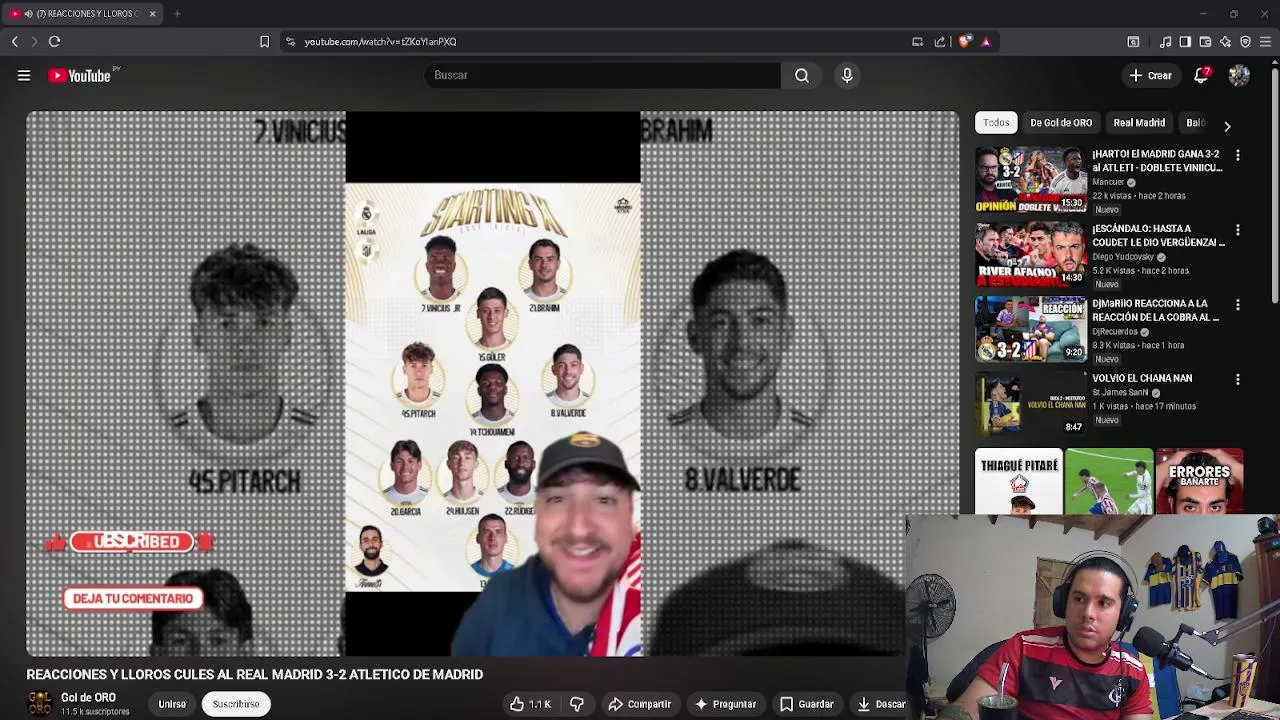1280x720 pixels.
Task: Click the Preguntar button
Action: (726, 704)
